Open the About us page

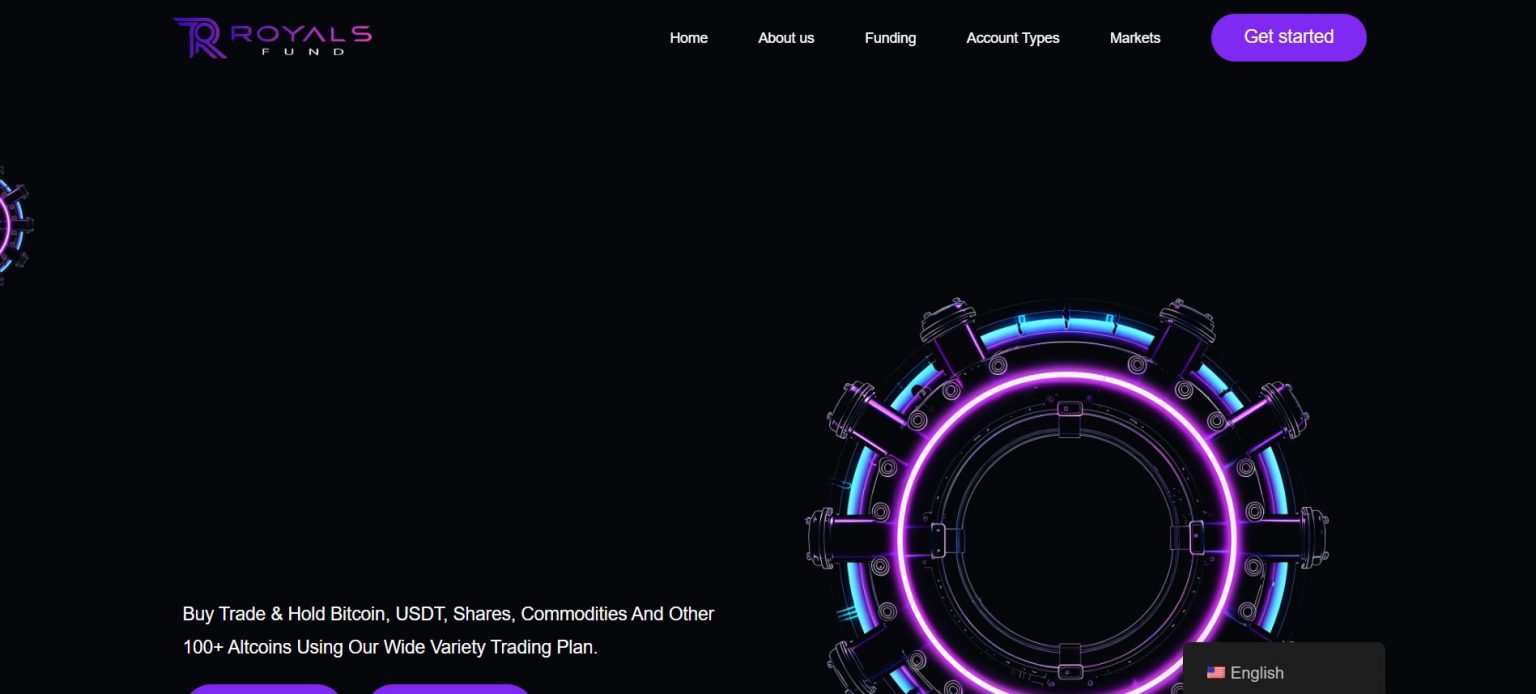pyautogui.click(x=786, y=38)
